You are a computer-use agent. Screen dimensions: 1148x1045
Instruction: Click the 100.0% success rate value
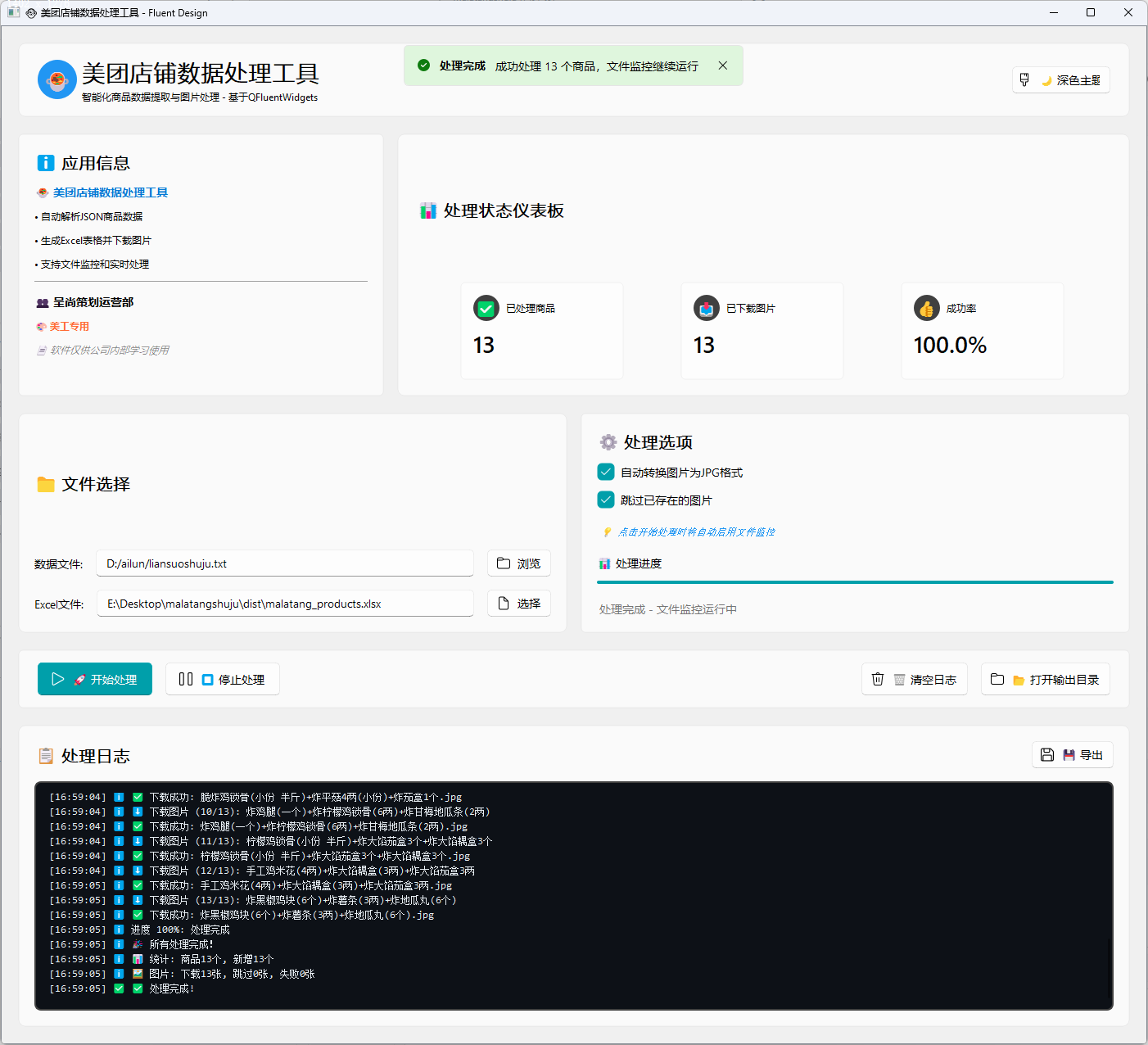(950, 345)
